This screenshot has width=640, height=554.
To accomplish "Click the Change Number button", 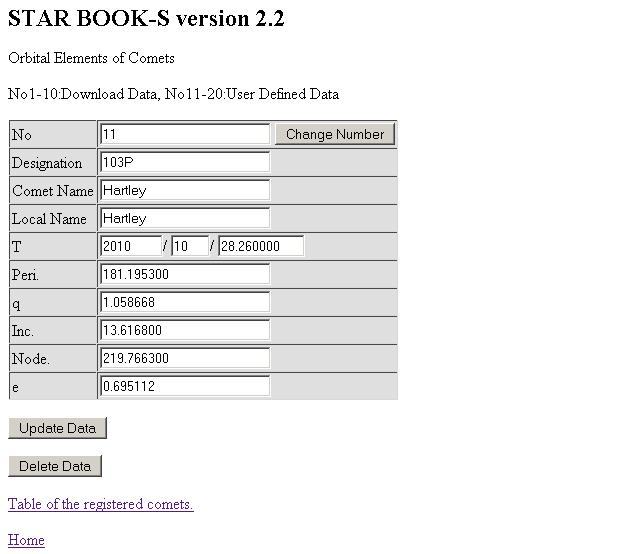I will pyautogui.click(x=335, y=134).
